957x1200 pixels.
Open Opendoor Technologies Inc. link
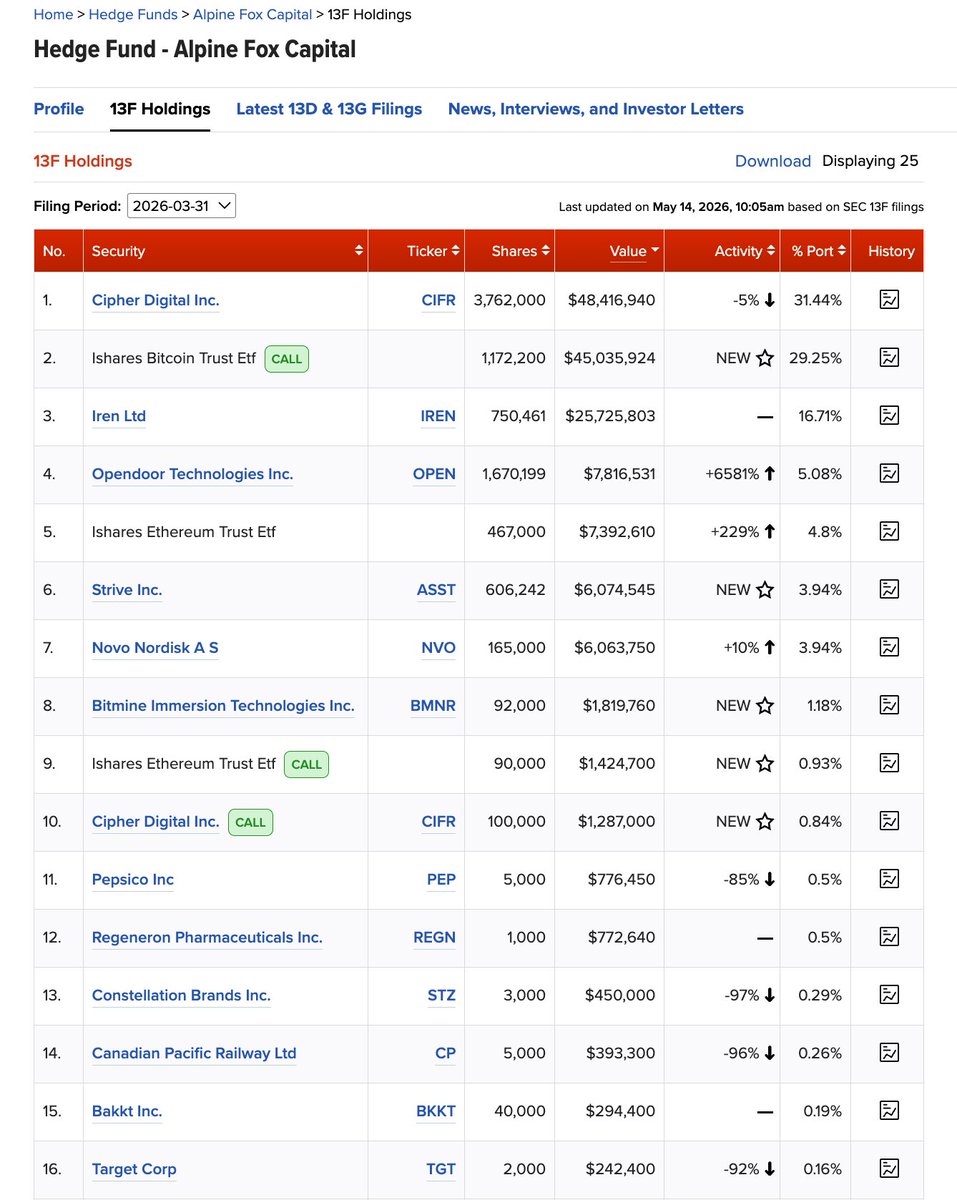pos(192,474)
